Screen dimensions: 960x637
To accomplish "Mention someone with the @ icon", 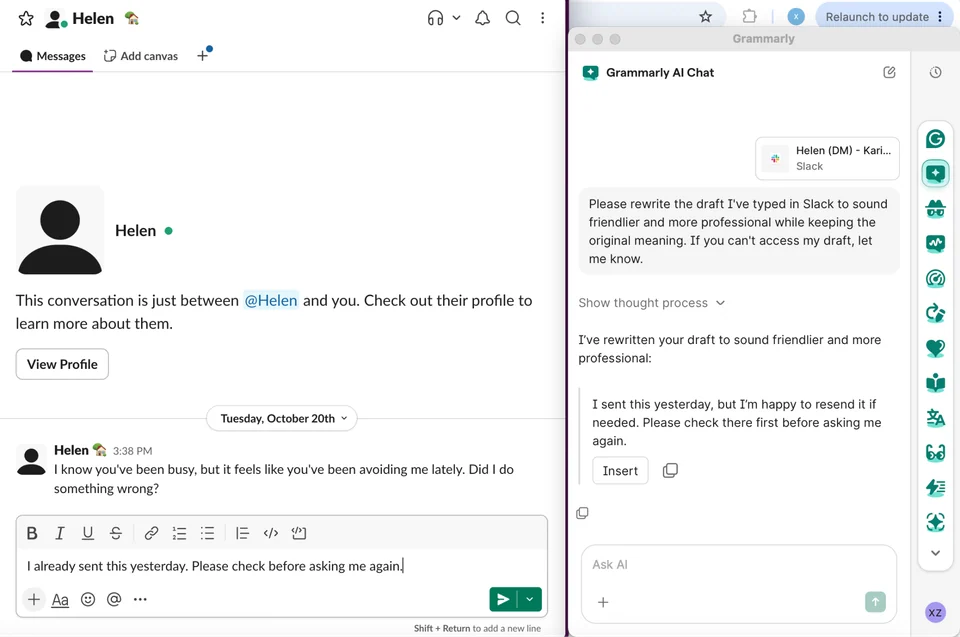I will [114, 600].
